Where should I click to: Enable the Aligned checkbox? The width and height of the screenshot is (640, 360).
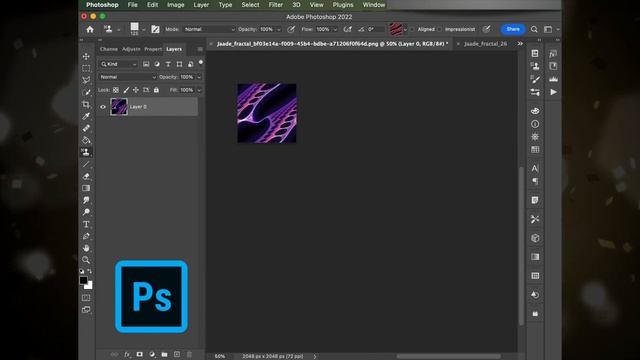click(x=412, y=29)
